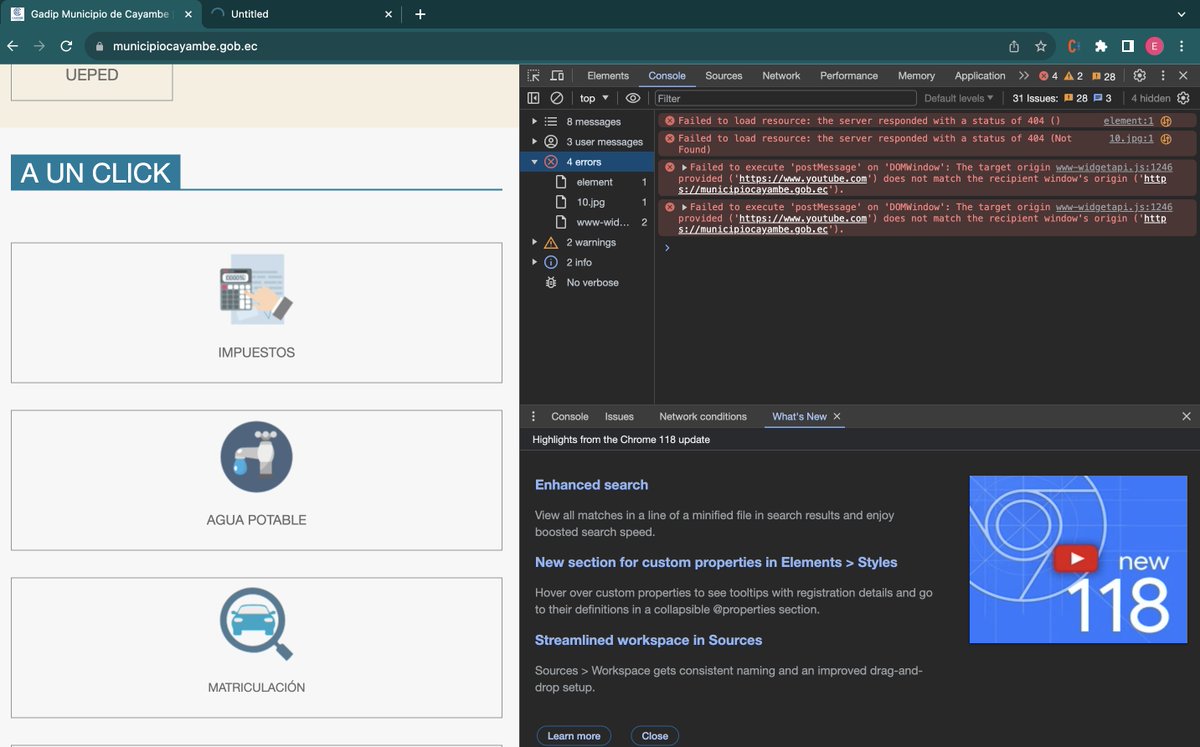Click the address bar showing municipiocayambe.gob.ec
The width and height of the screenshot is (1200, 747).
click(545, 46)
